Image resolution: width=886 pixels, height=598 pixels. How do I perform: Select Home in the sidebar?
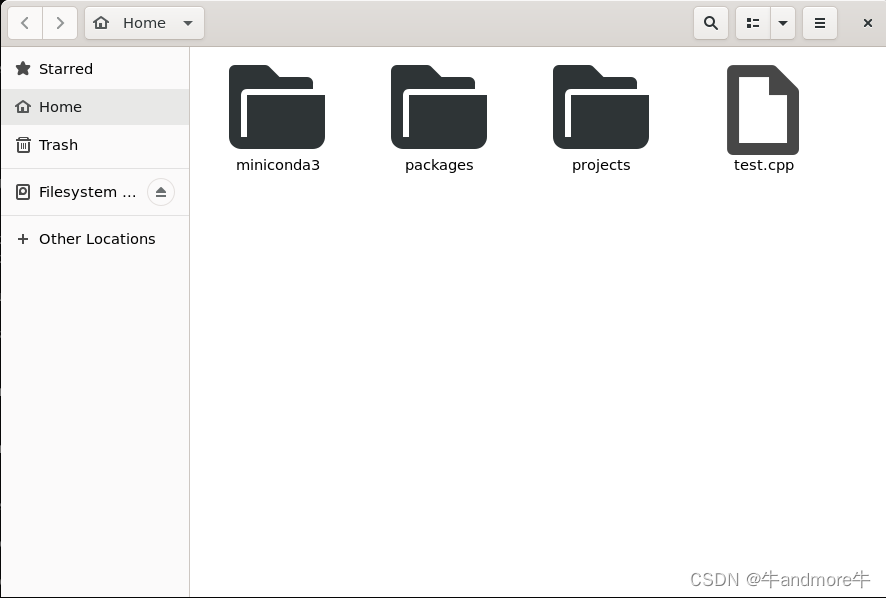point(95,107)
